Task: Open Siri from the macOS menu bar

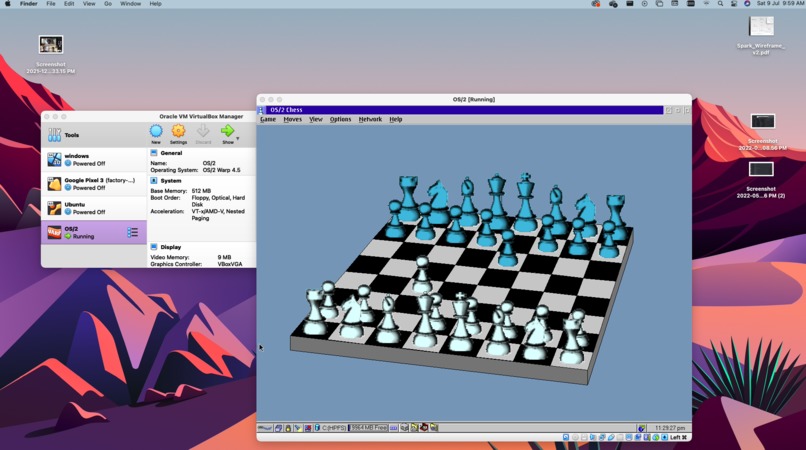Action: click(747, 4)
